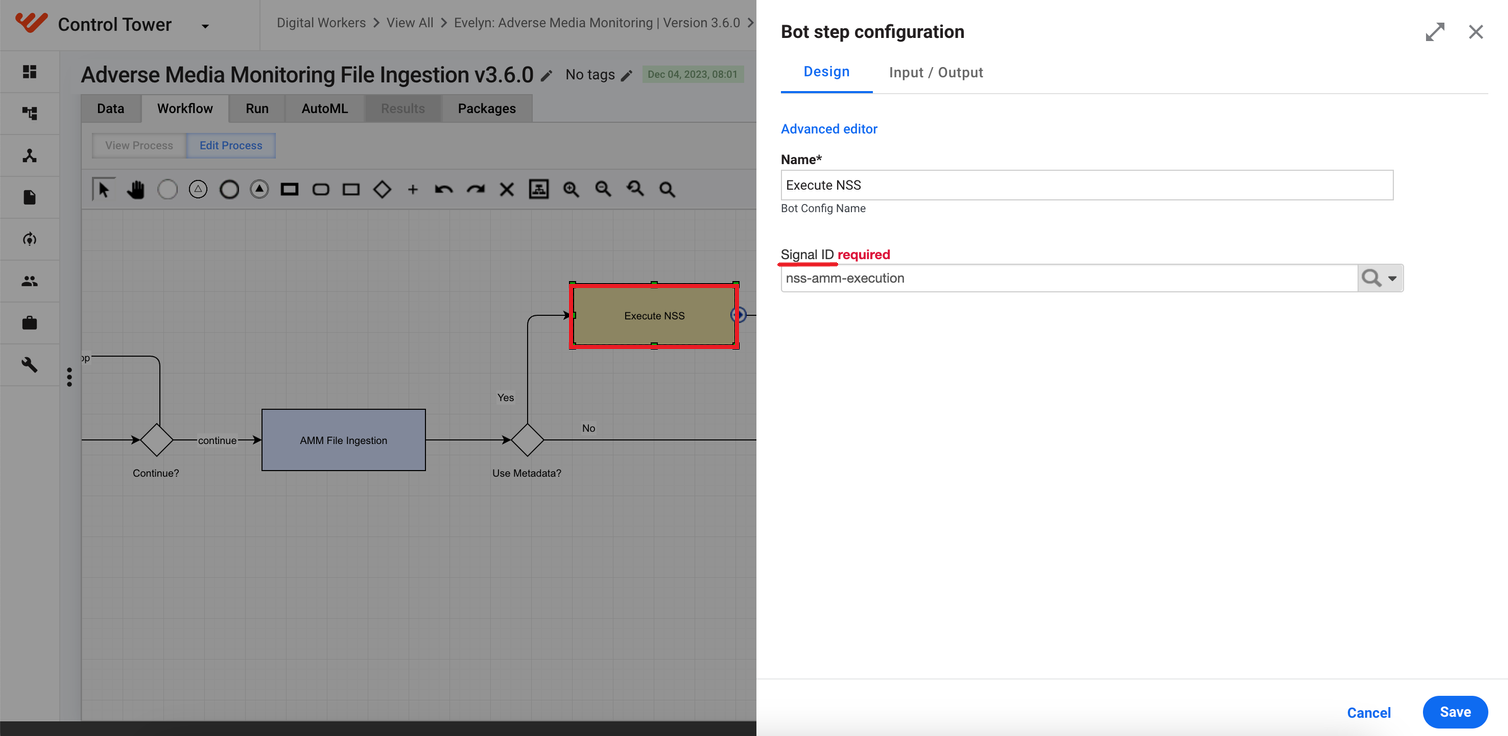The width and height of the screenshot is (1508, 736).
Task: Search Signal IDs with the magnifier
Action: pos(1371,278)
